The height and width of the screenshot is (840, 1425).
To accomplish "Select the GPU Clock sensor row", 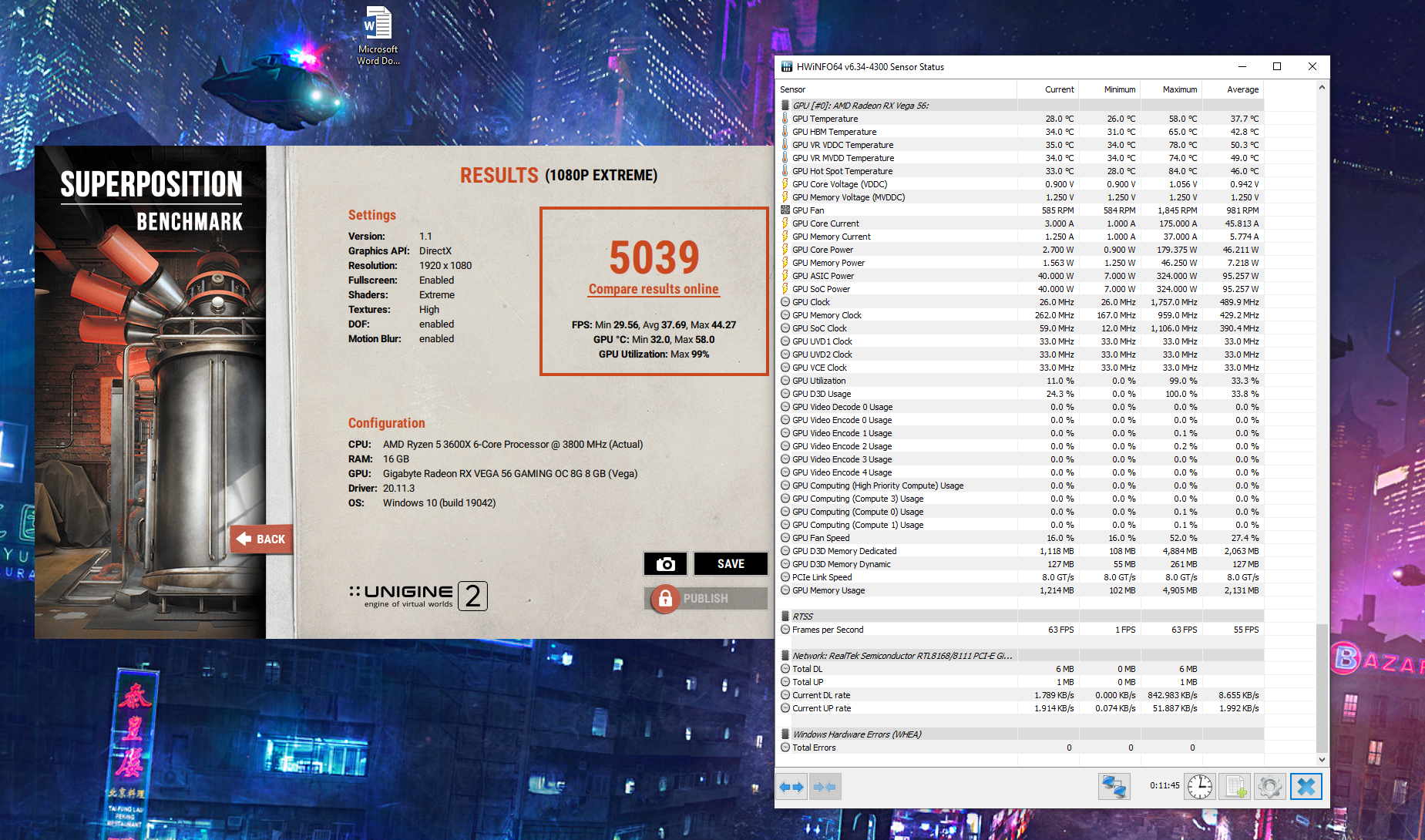I will point(1020,302).
